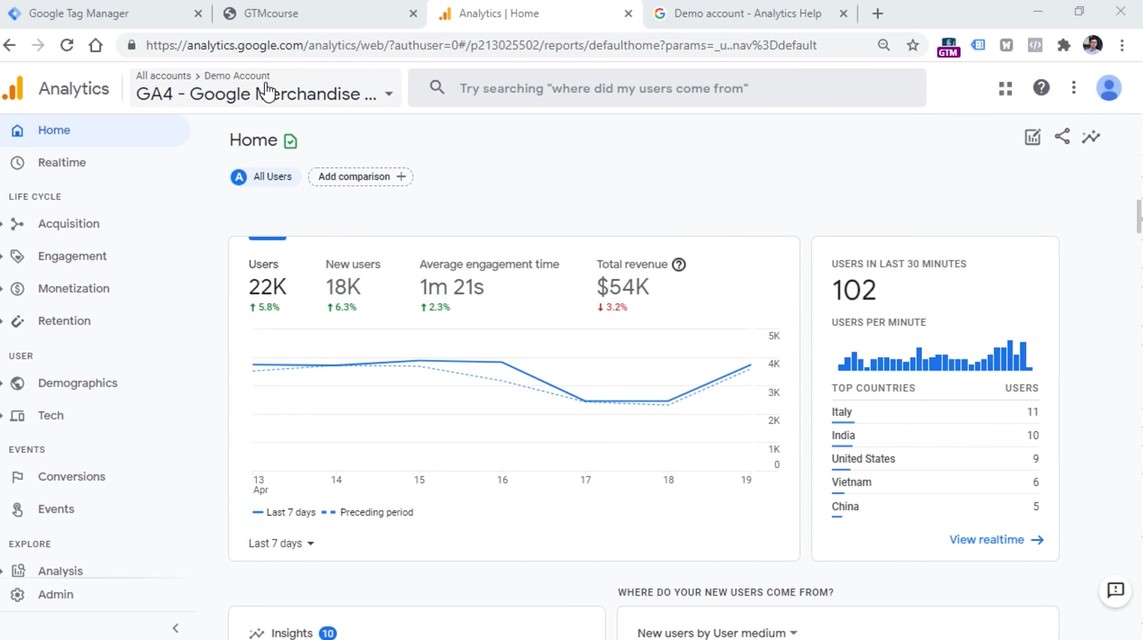Select the Users metric
The width and height of the screenshot is (1143, 640).
(267, 284)
